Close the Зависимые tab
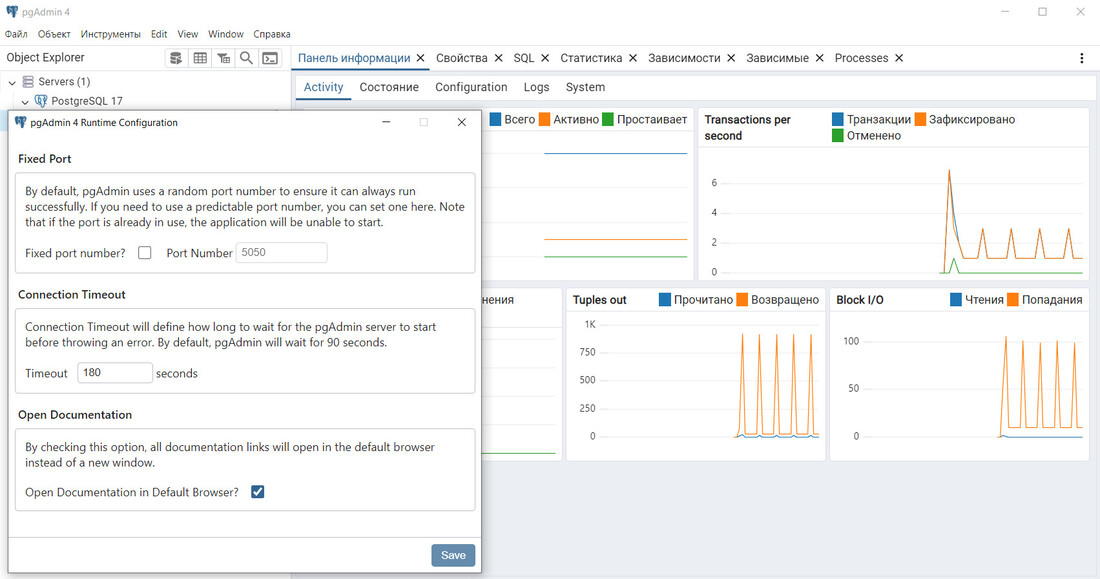 click(819, 58)
